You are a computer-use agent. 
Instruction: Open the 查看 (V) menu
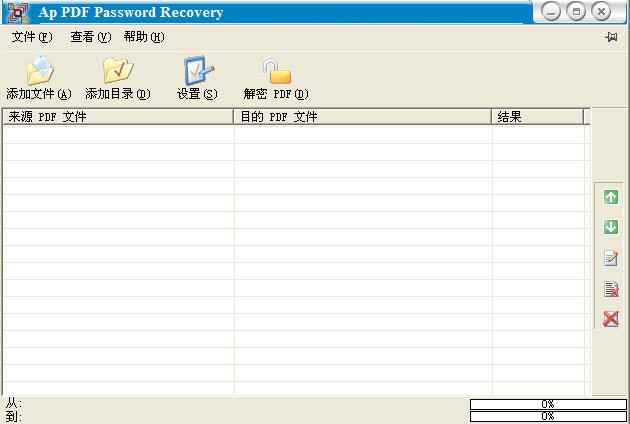click(x=90, y=37)
